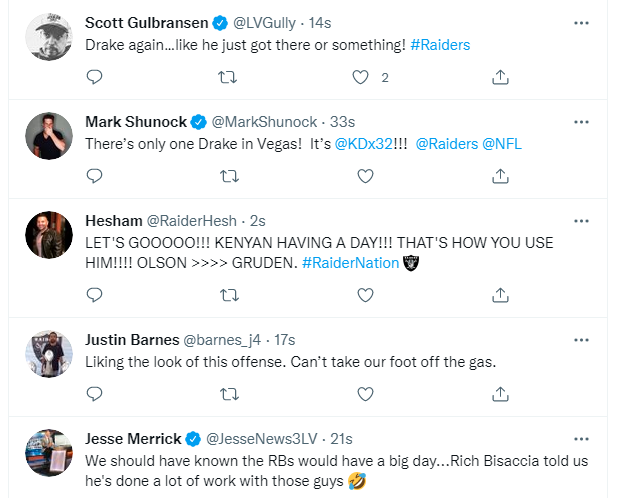Retweet Mark Shunock's Drake tweet
The image size is (617, 498).
pyautogui.click(x=229, y=176)
